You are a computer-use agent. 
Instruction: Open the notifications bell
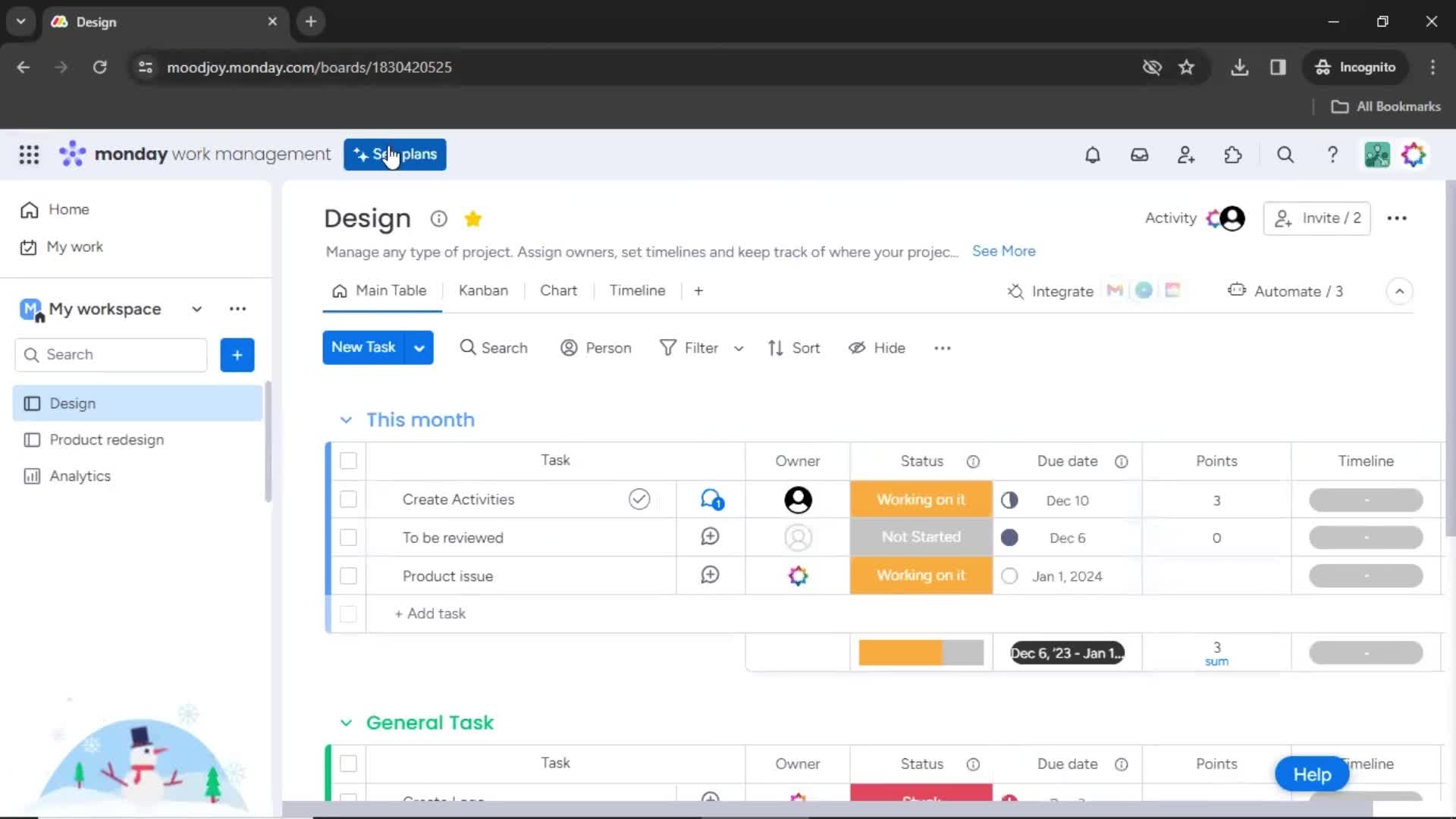tap(1092, 155)
